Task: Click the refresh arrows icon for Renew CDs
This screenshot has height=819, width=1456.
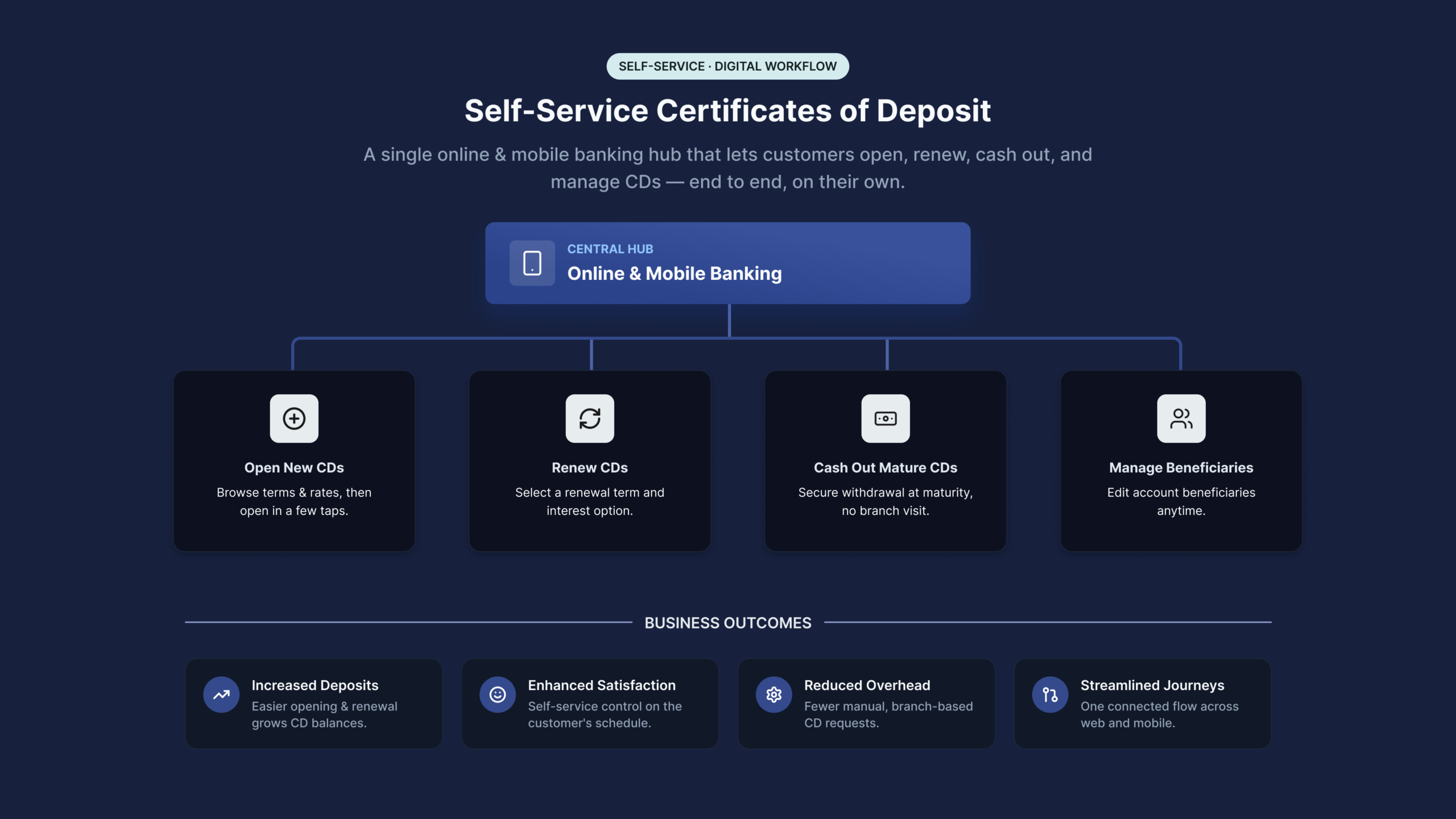Action: [x=590, y=419]
